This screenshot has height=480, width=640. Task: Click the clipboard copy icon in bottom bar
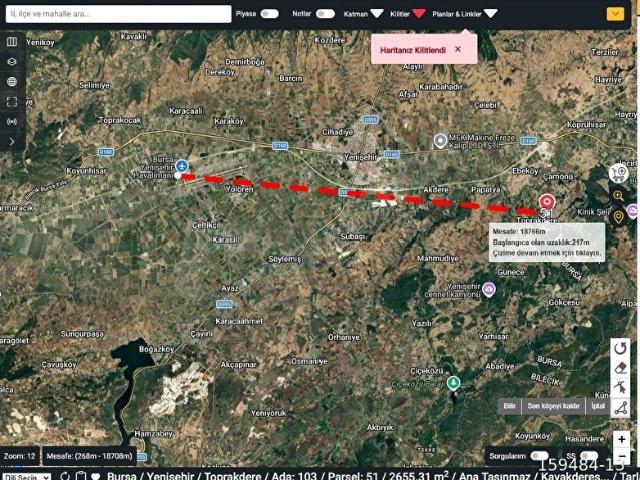81,476
